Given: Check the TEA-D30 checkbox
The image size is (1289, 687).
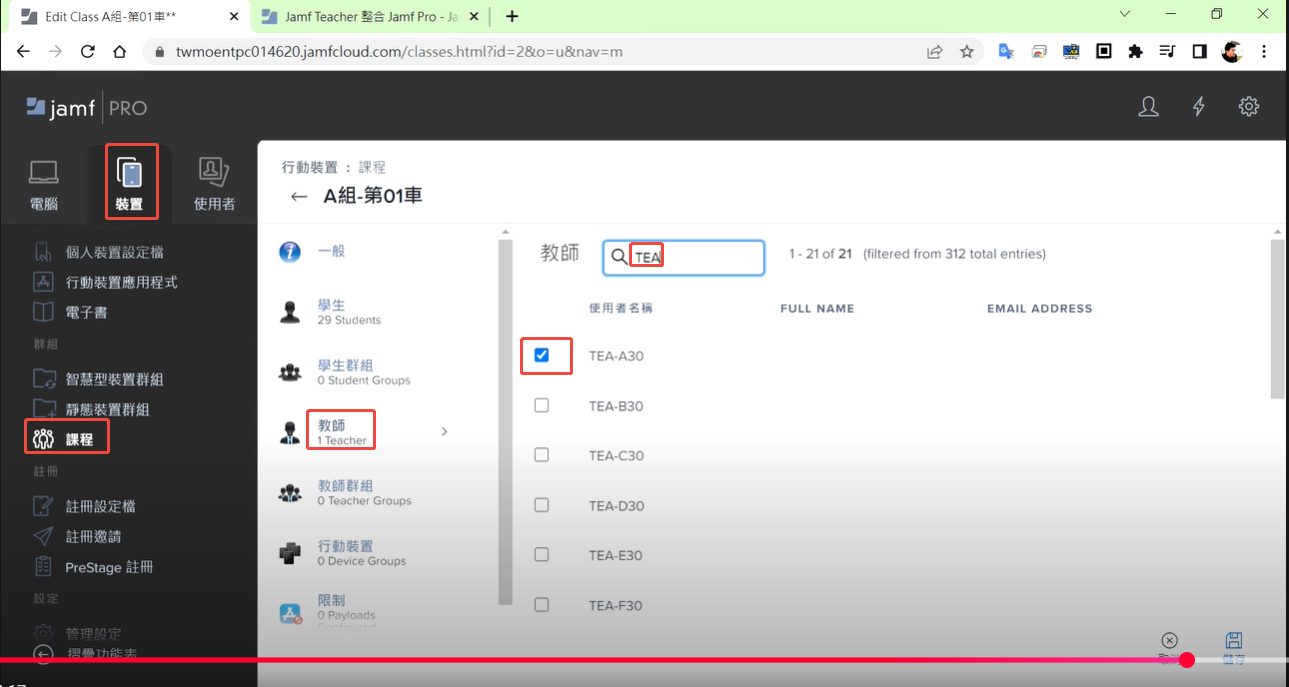Looking at the screenshot, I should (x=542, y=505).
